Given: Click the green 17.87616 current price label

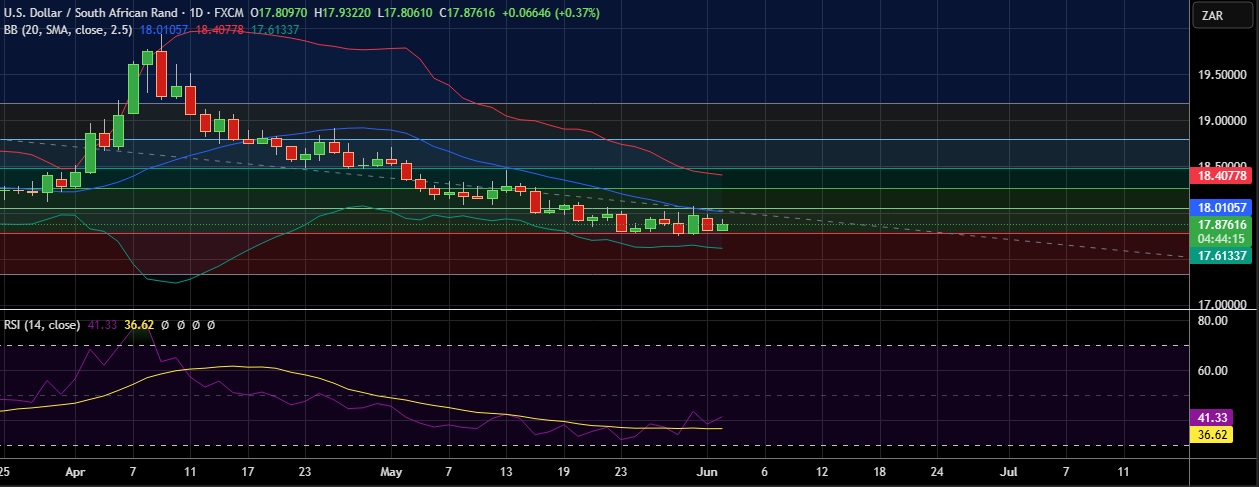Looking at the screenshot, I should (1219, 225).
